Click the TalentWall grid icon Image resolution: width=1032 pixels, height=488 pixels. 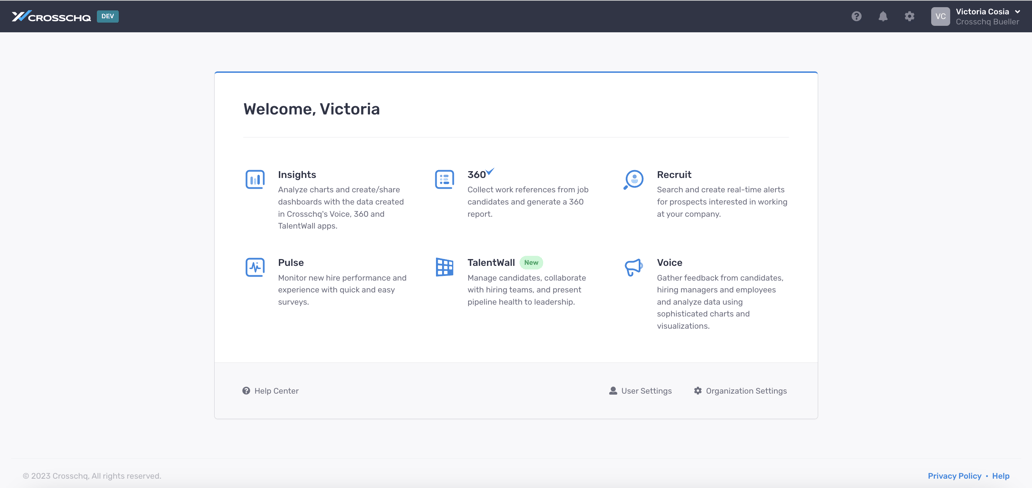(444, 267)
